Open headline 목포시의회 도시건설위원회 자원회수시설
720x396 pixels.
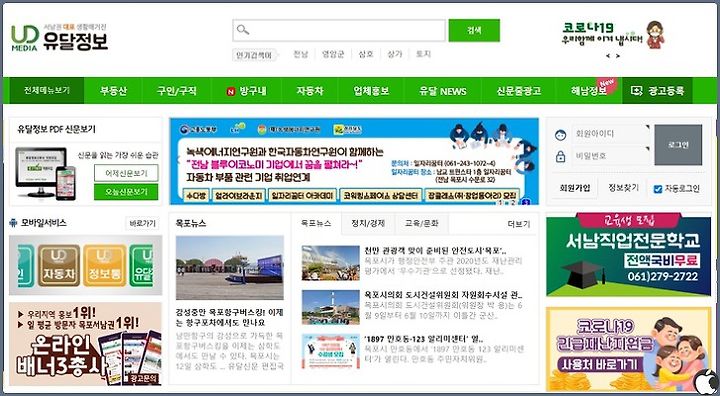tap(443, 295)
